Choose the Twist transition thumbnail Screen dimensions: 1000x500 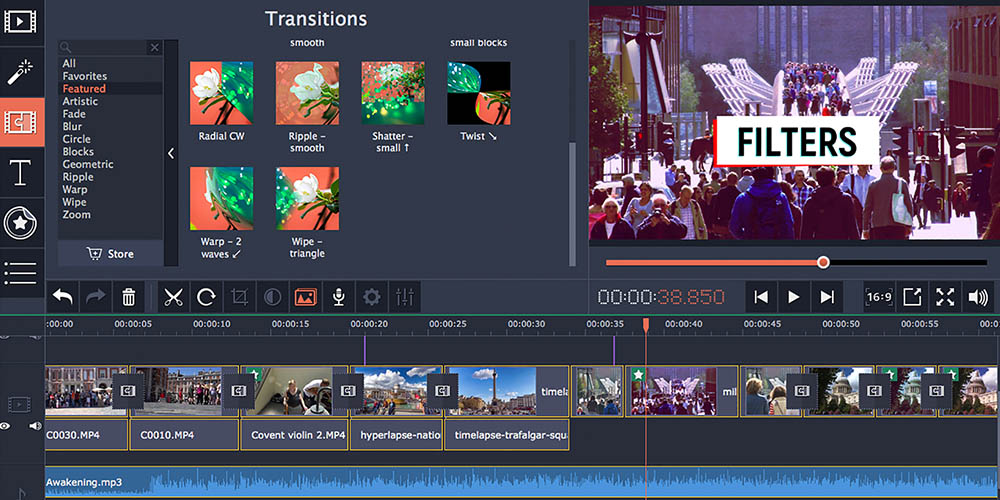pyautogui.click(x=478, y=93)
